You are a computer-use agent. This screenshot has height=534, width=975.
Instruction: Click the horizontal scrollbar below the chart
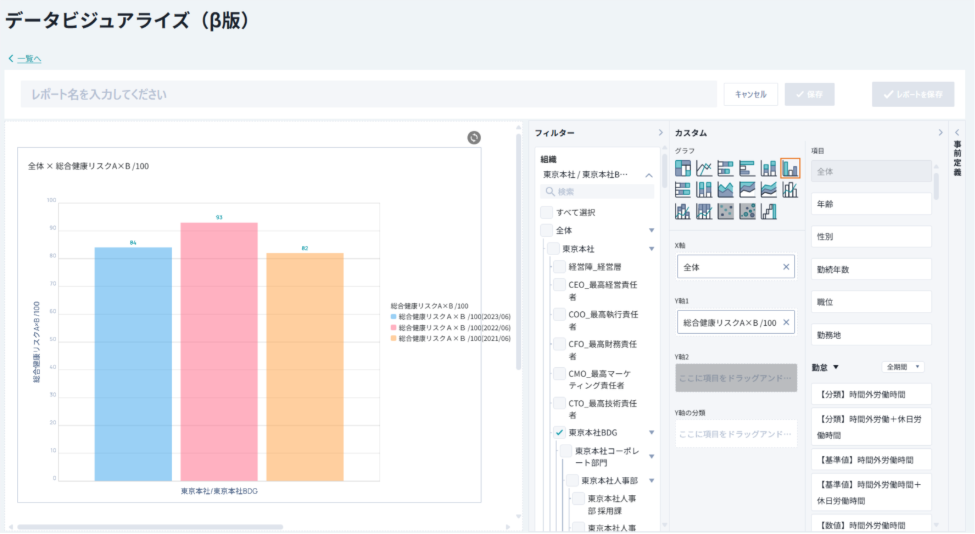click(x=150, y=527)
